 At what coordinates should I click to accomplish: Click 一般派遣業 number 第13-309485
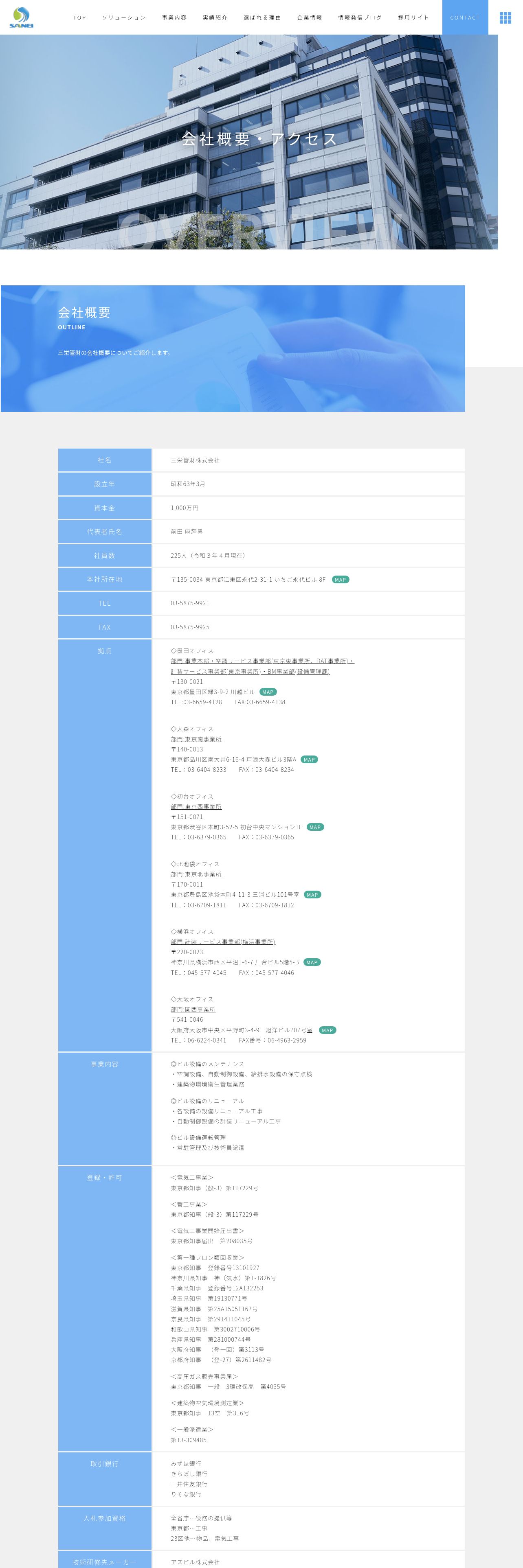coord(189,1439)
